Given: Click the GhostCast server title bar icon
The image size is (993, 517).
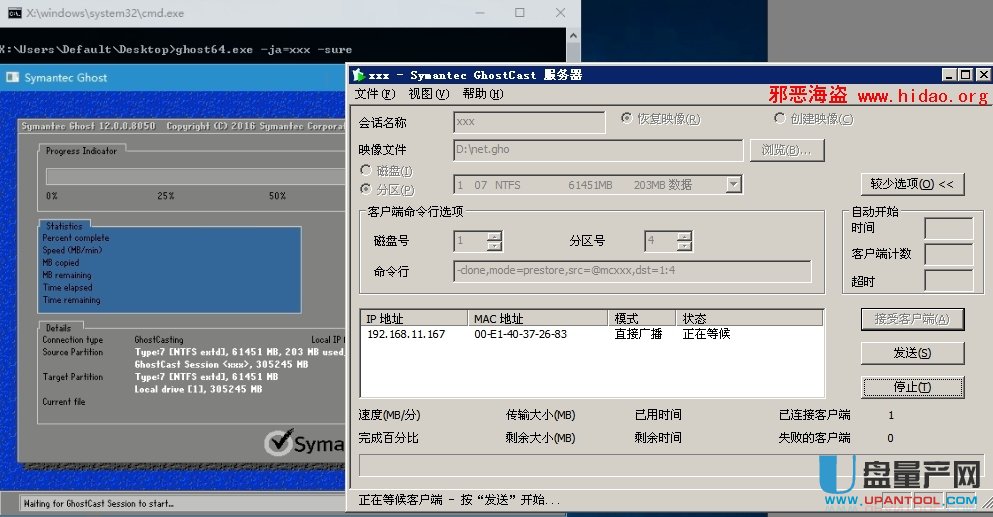Looking at the screenshot, I should 358,75.
